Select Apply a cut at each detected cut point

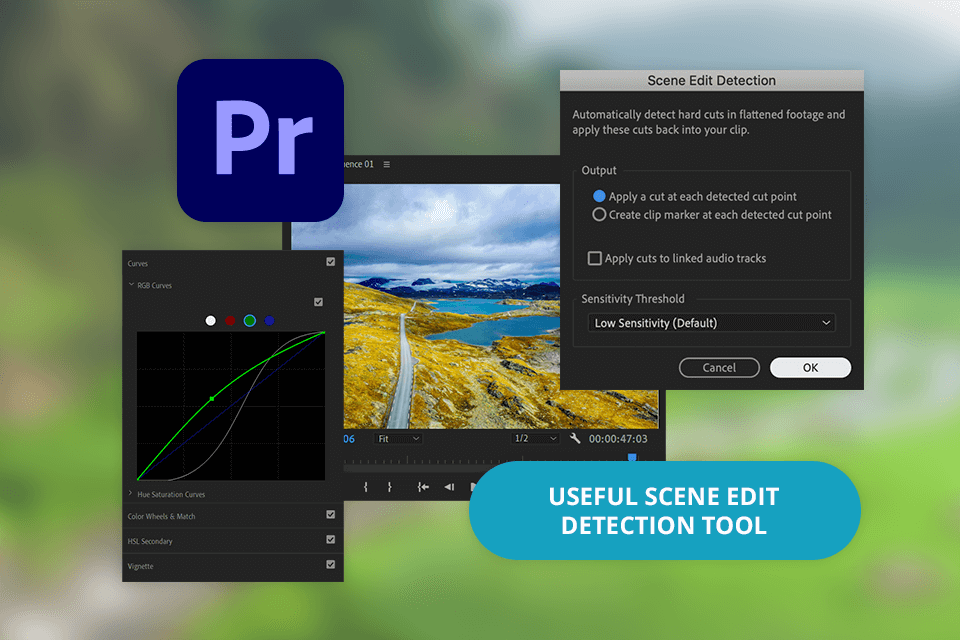click(x=599, y=197)
